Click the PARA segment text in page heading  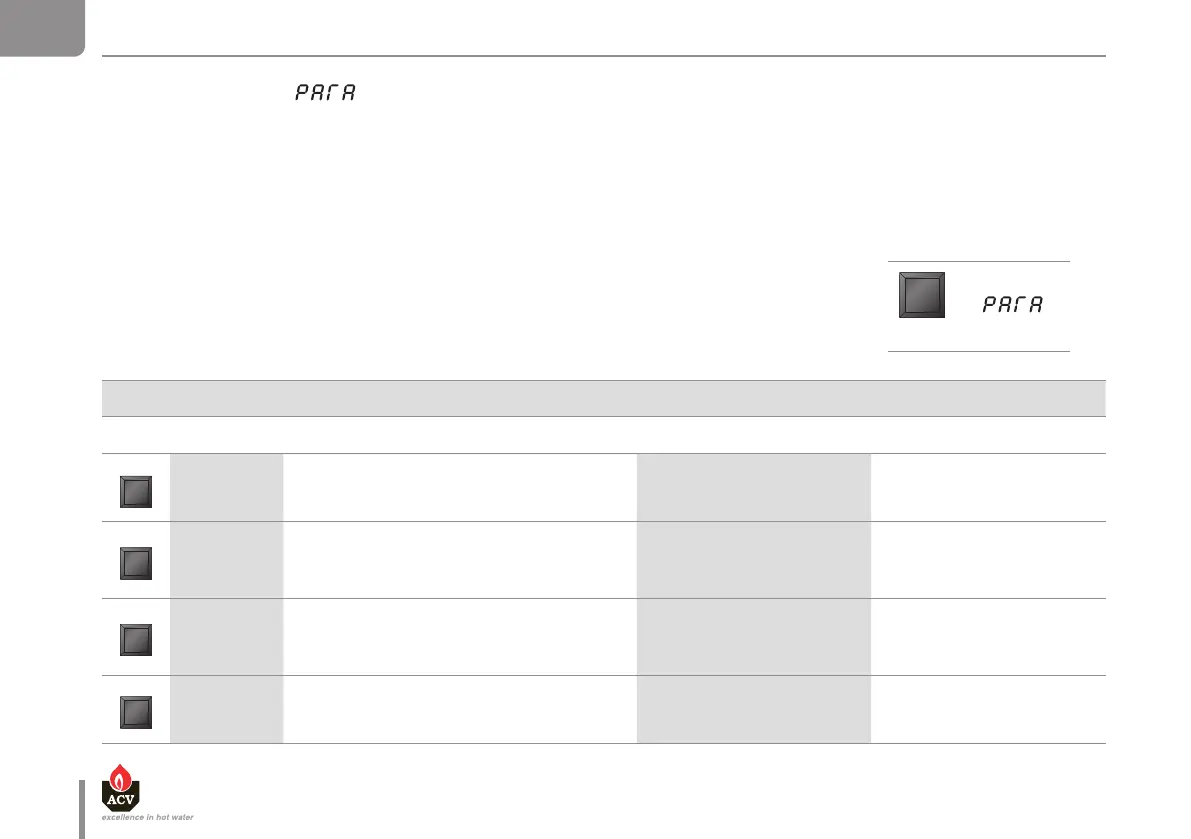[327, 93]
